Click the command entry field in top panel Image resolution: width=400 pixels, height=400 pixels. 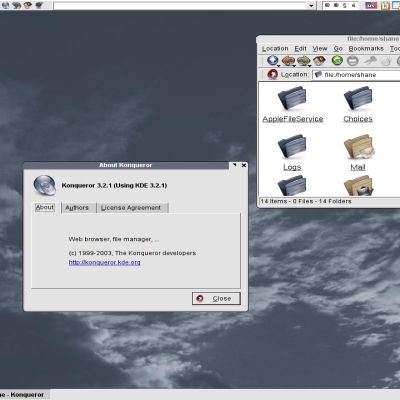tap(180, 5)
